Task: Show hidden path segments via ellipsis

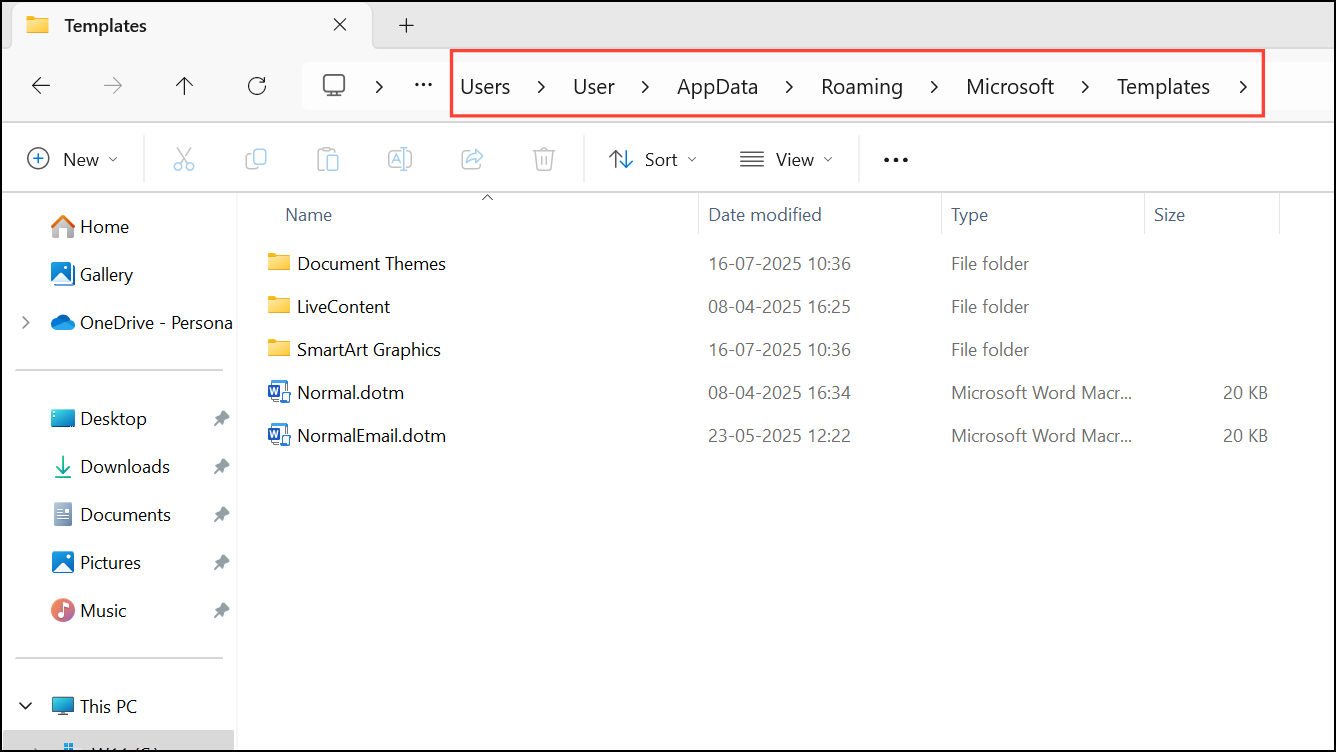Action: point(423,86)
